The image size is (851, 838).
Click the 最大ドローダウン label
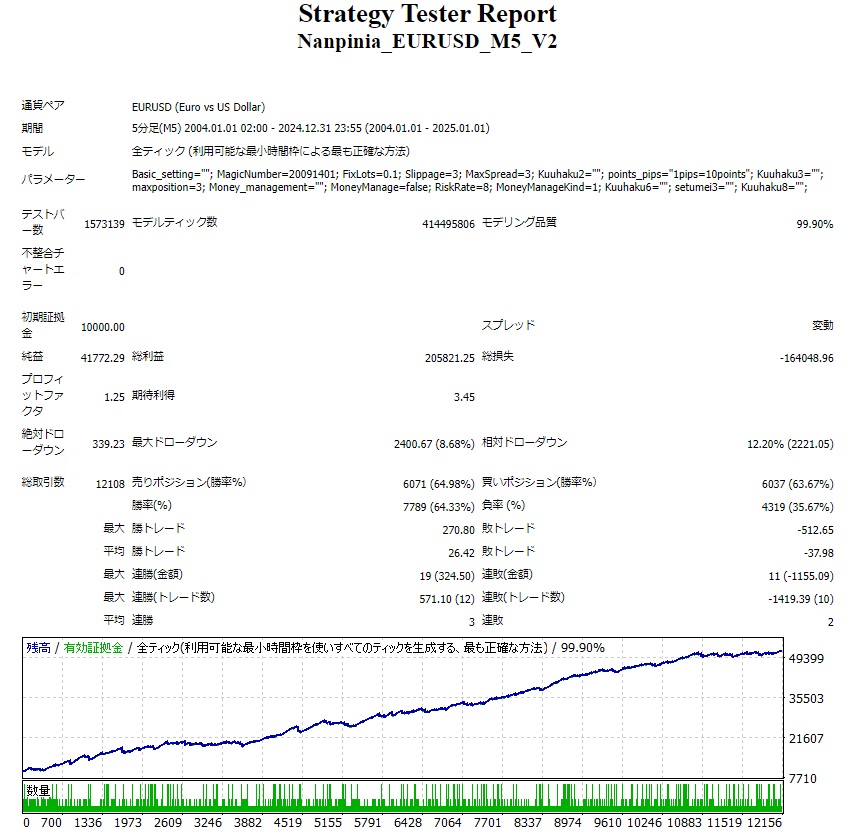(x=174, y=442)
